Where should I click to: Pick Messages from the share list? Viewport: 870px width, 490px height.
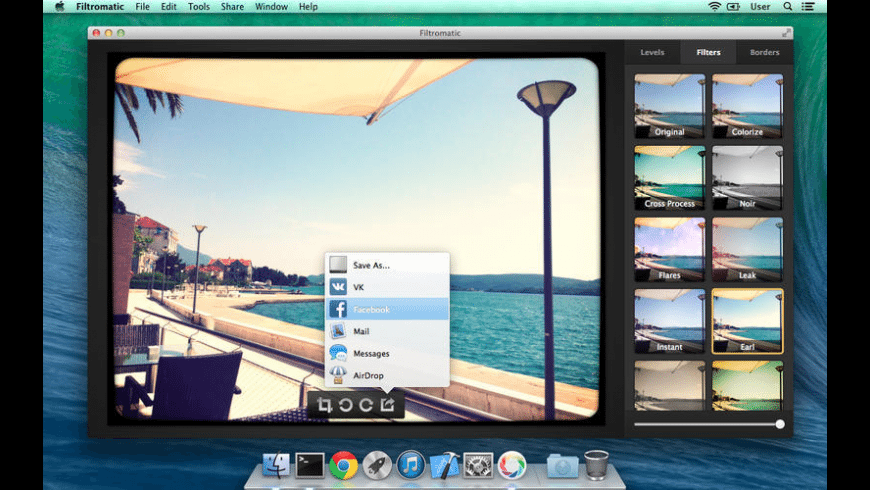coord(386,353)
